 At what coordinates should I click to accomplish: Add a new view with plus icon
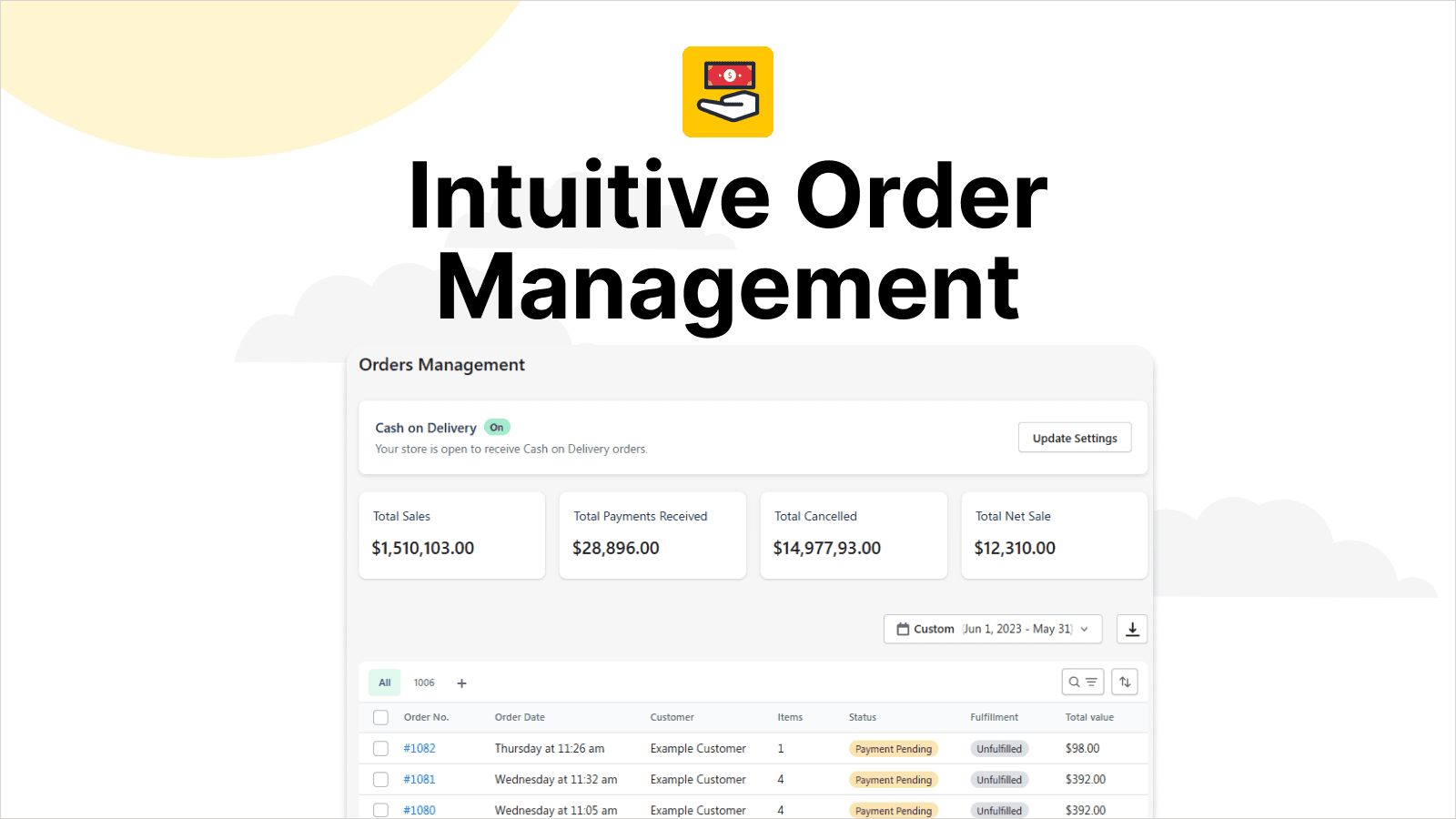[x=461, y=683]
